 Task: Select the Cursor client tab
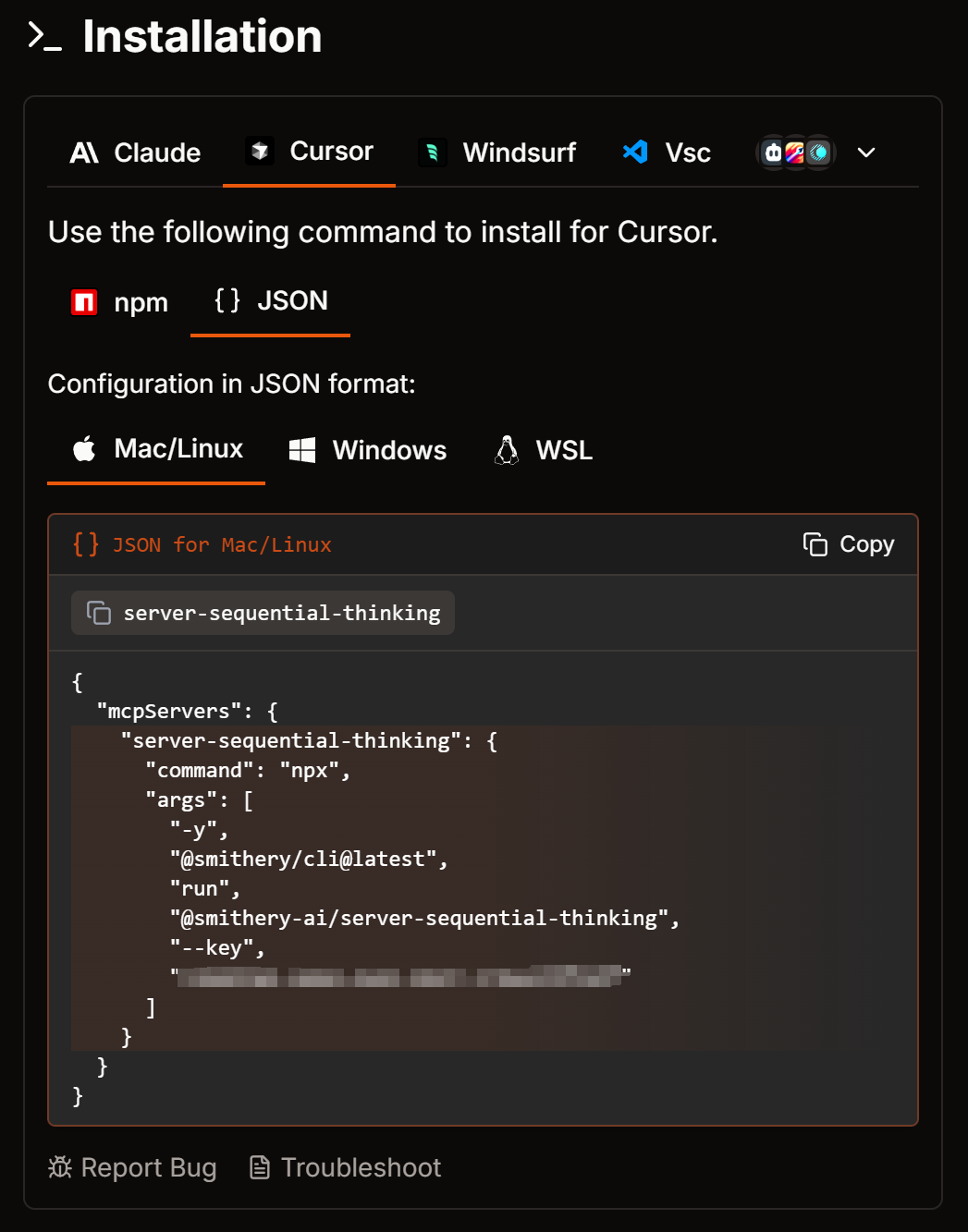(x=309, y=152)
